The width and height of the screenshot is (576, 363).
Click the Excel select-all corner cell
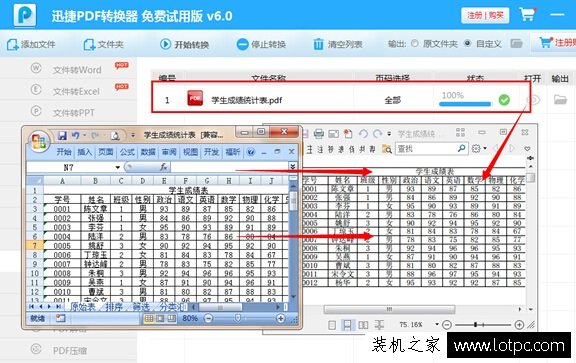[35, 181]
